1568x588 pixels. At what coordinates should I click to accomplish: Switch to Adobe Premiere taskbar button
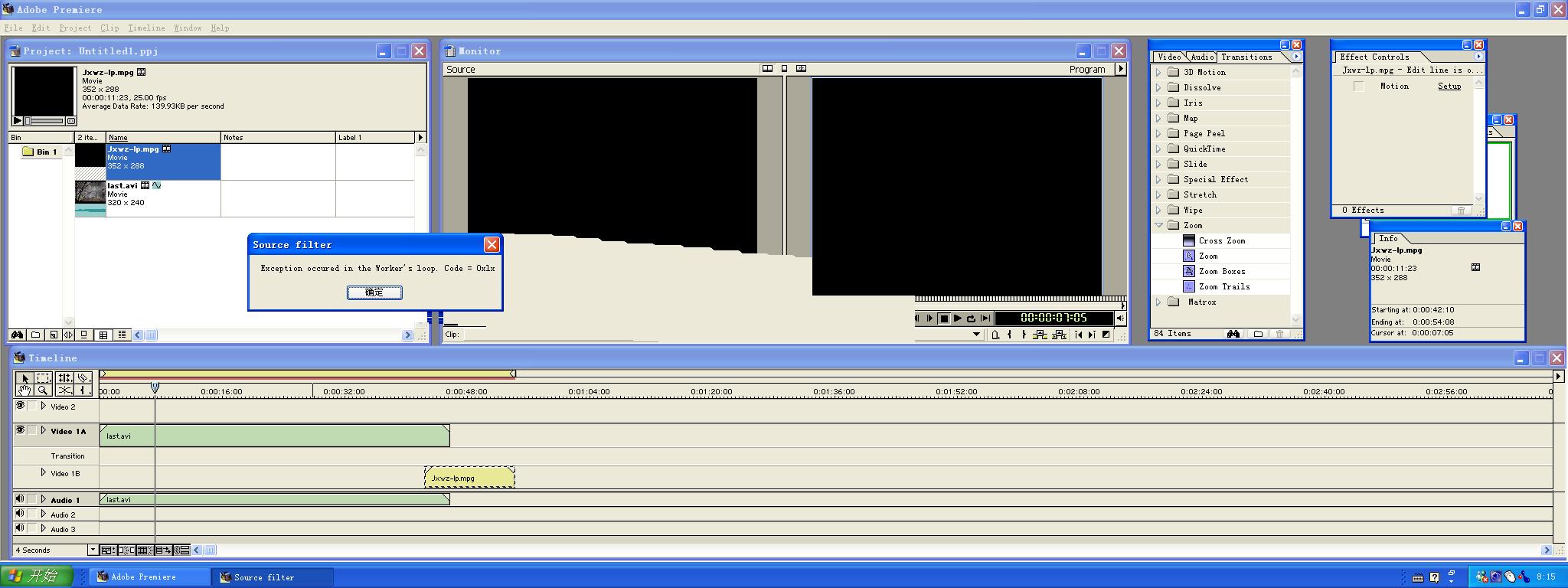(151, 577)
